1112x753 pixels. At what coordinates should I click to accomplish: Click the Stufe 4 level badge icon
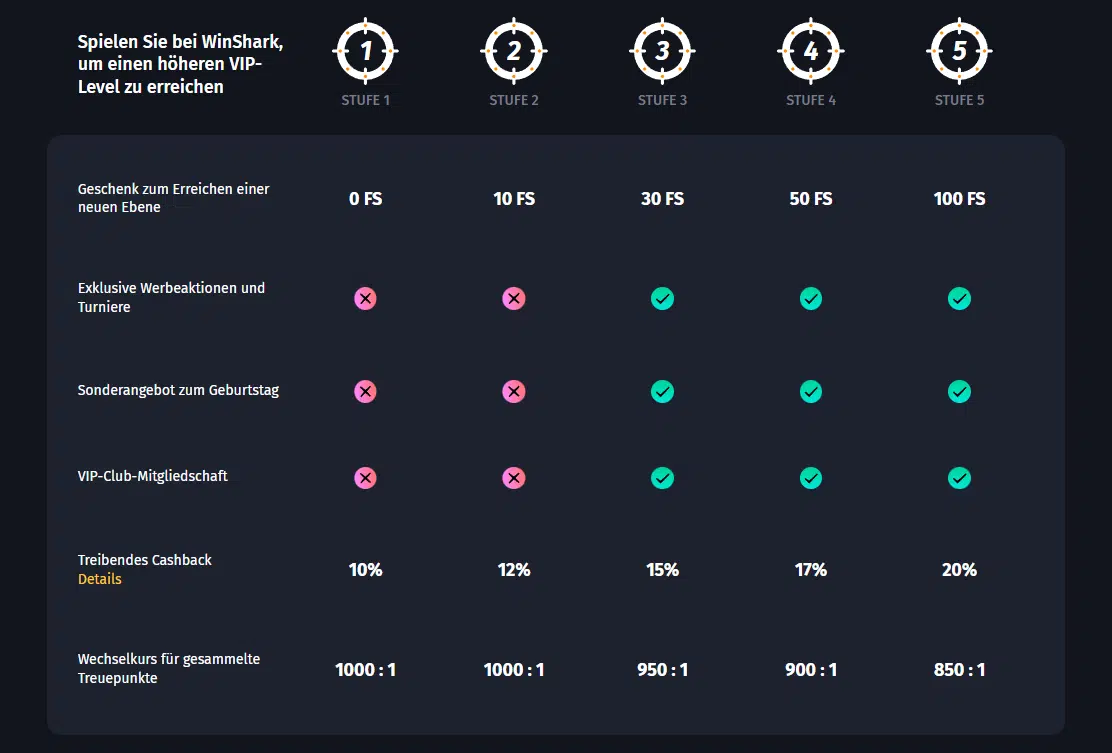(811, 51)
